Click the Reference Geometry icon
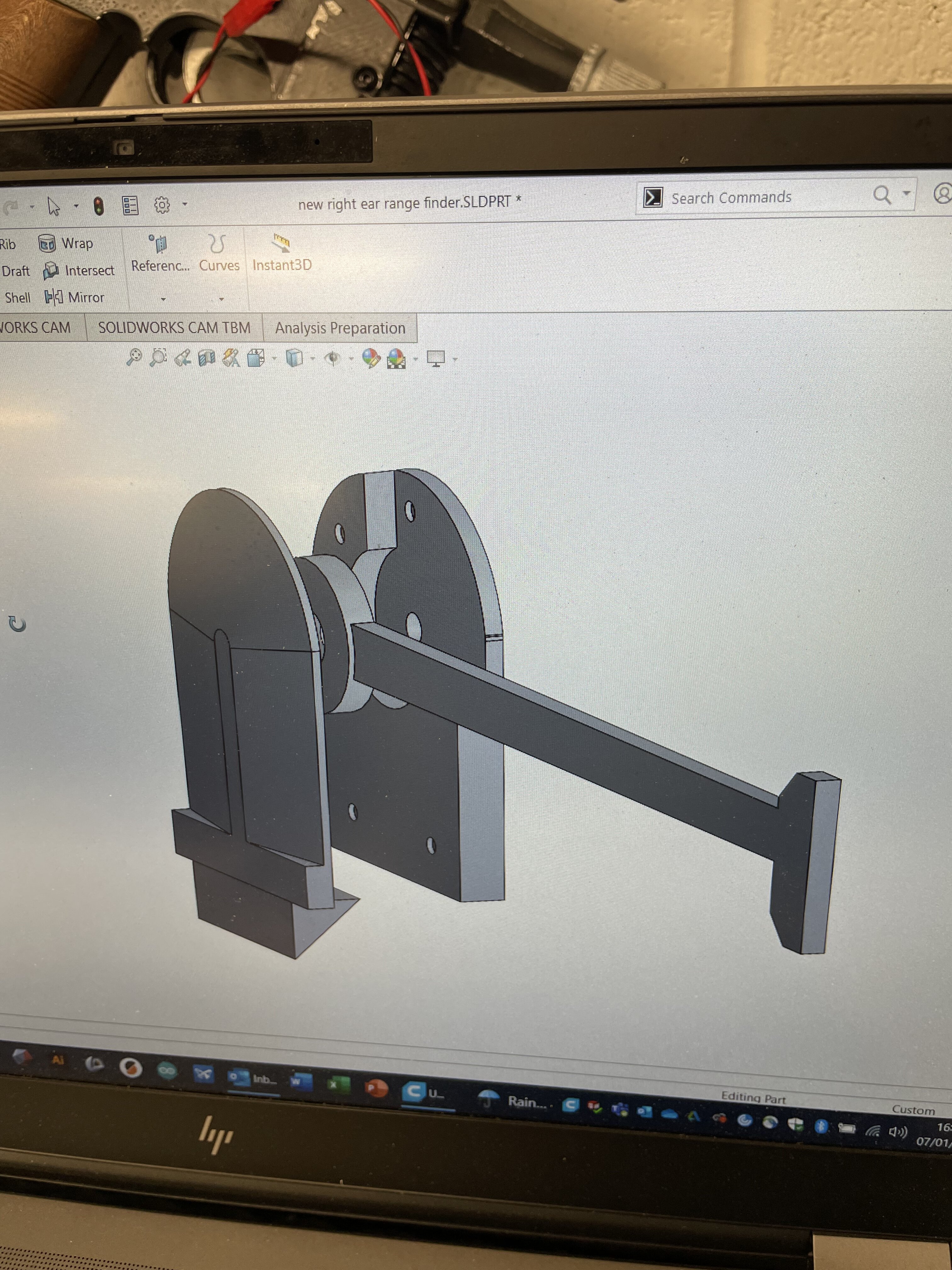 (158, 243)
